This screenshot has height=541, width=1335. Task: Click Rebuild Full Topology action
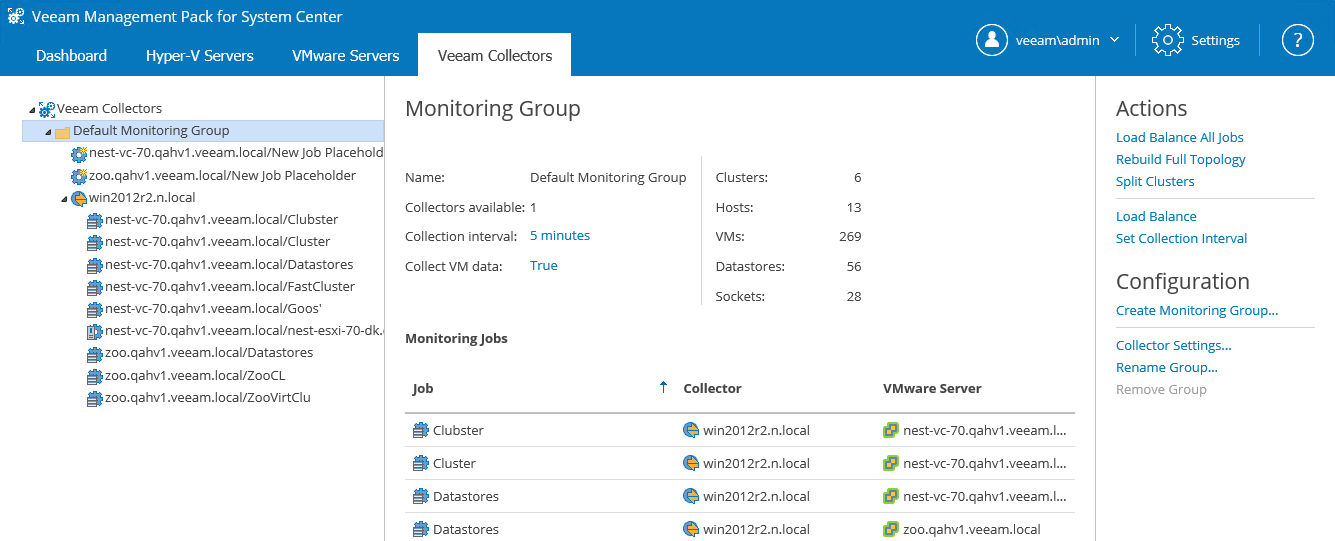tap(1181, 160)
